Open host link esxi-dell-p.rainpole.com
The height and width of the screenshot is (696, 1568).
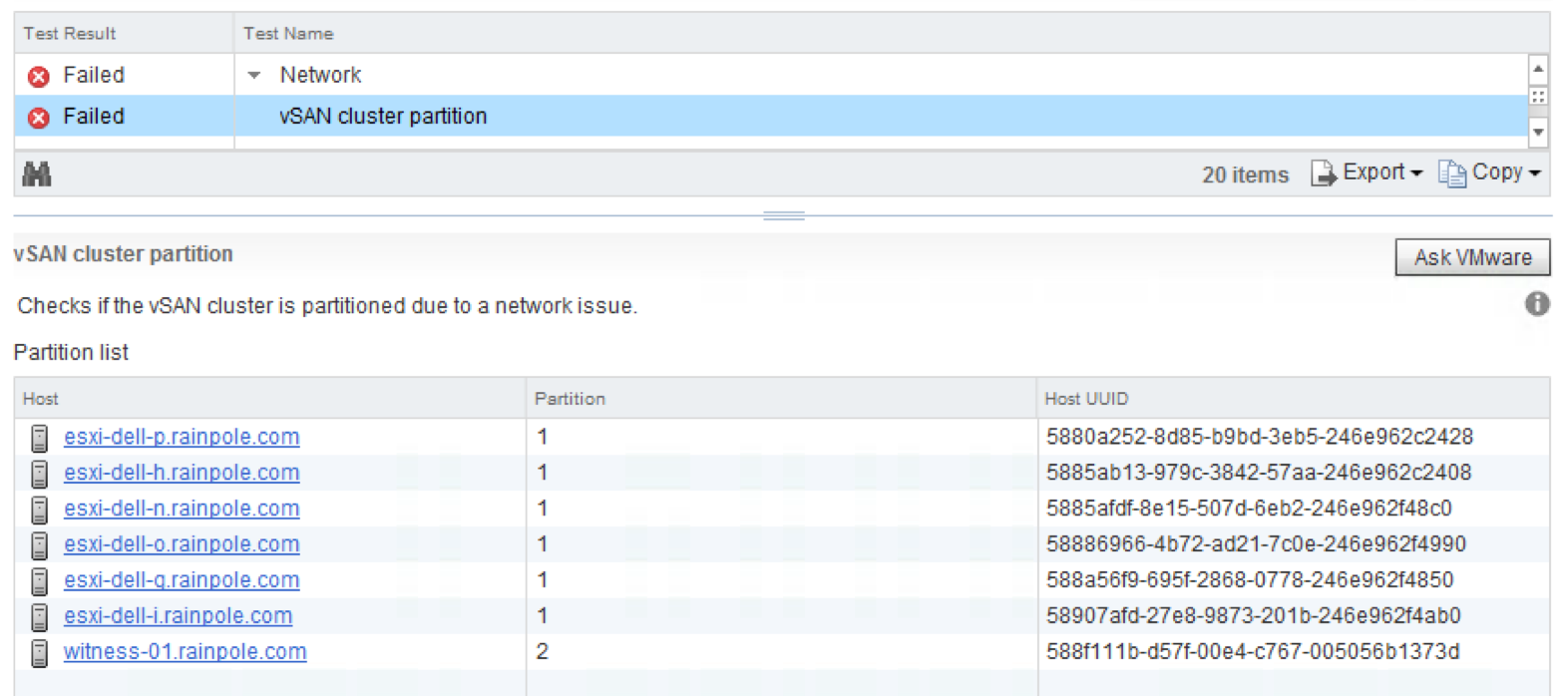(182, 437)
